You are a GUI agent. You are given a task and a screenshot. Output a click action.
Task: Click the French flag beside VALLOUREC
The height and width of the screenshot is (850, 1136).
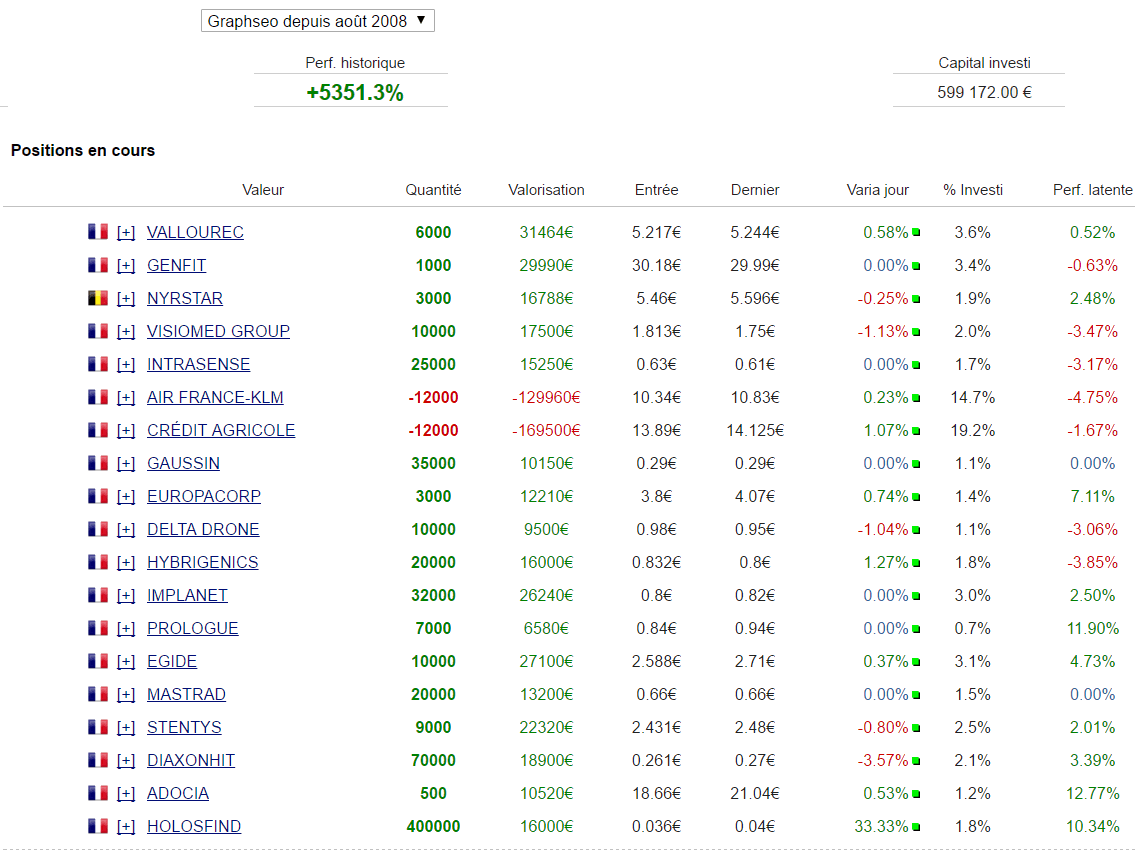[x=98, y=232]
